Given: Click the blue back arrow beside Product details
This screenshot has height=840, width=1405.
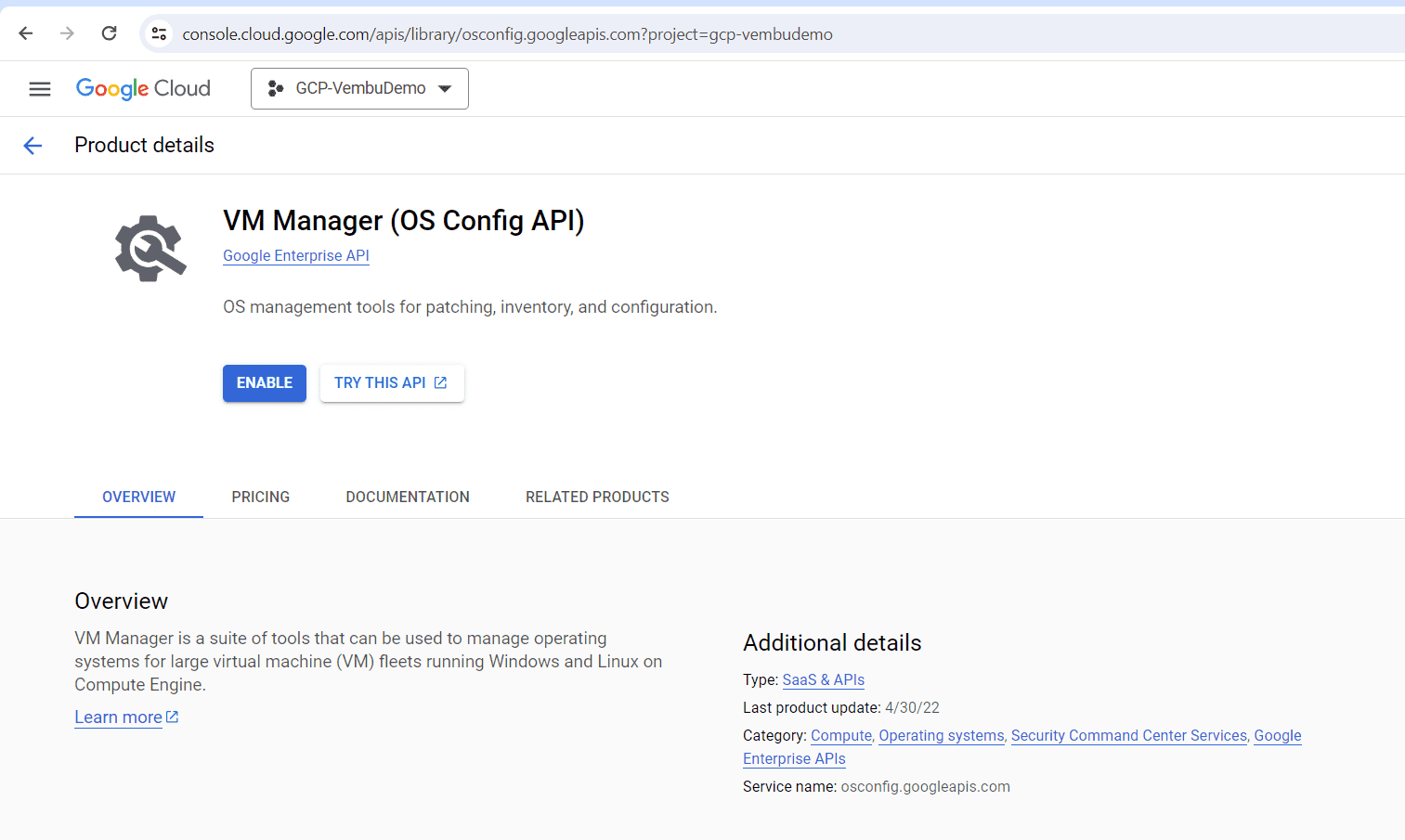Looking at the screenshot, I should [33, 146].
